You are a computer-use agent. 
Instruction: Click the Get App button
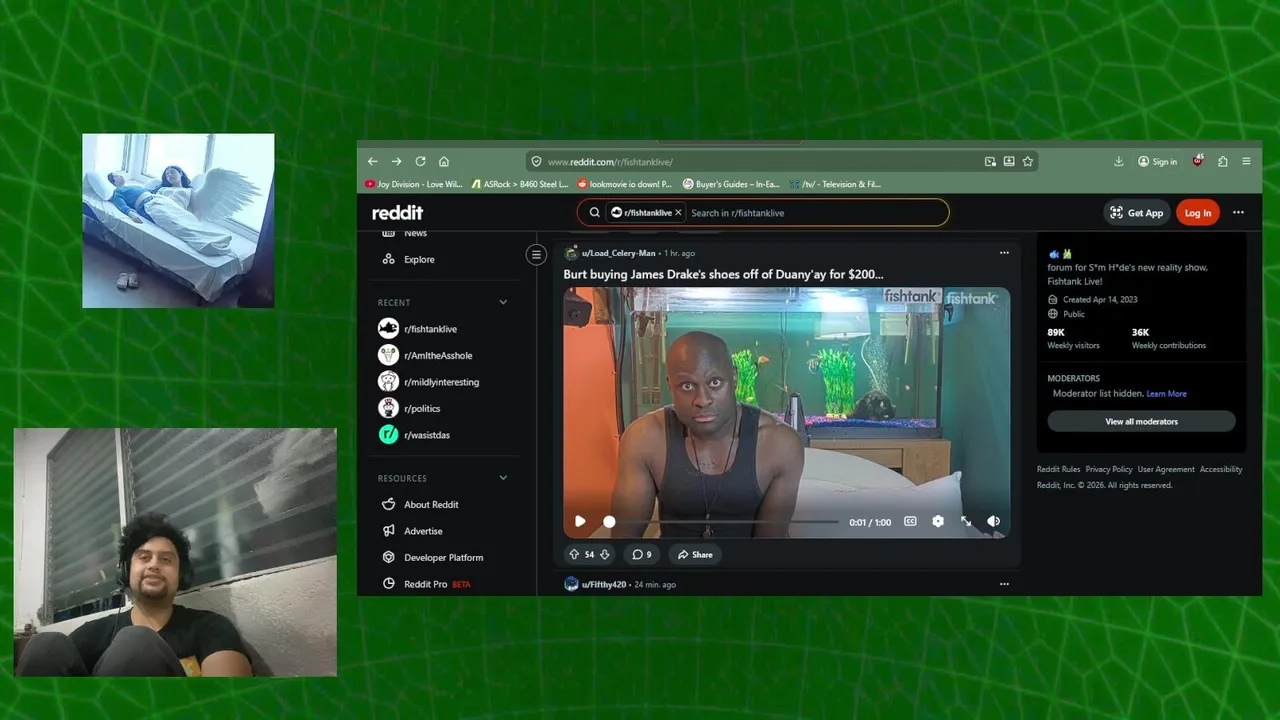coord(1136,212)
